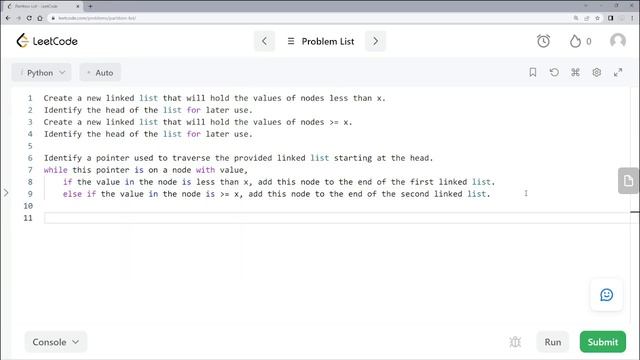
Task: Go to the previous problem arrow
Action: pyautogui.click(x=264, y=41)
